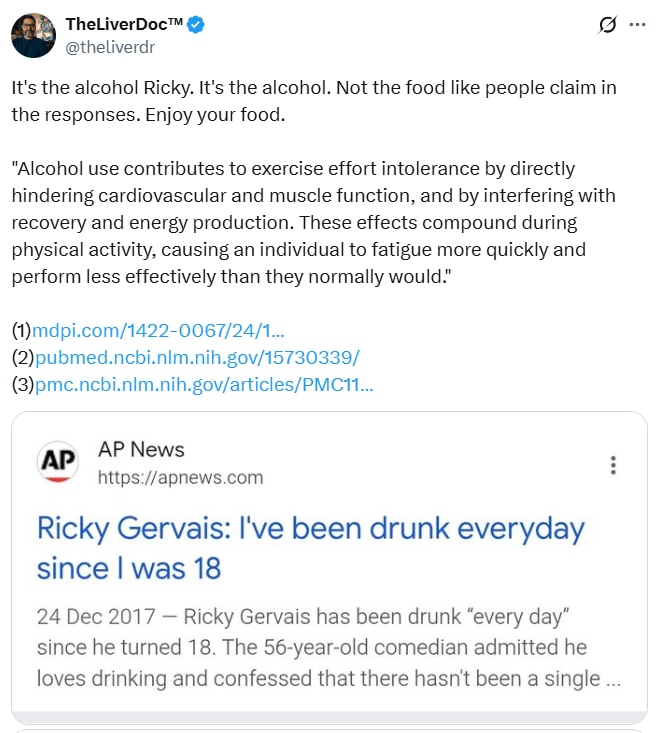Open the tweet's three-dot More menu
The image size is (664, 733).
[637, 25]
